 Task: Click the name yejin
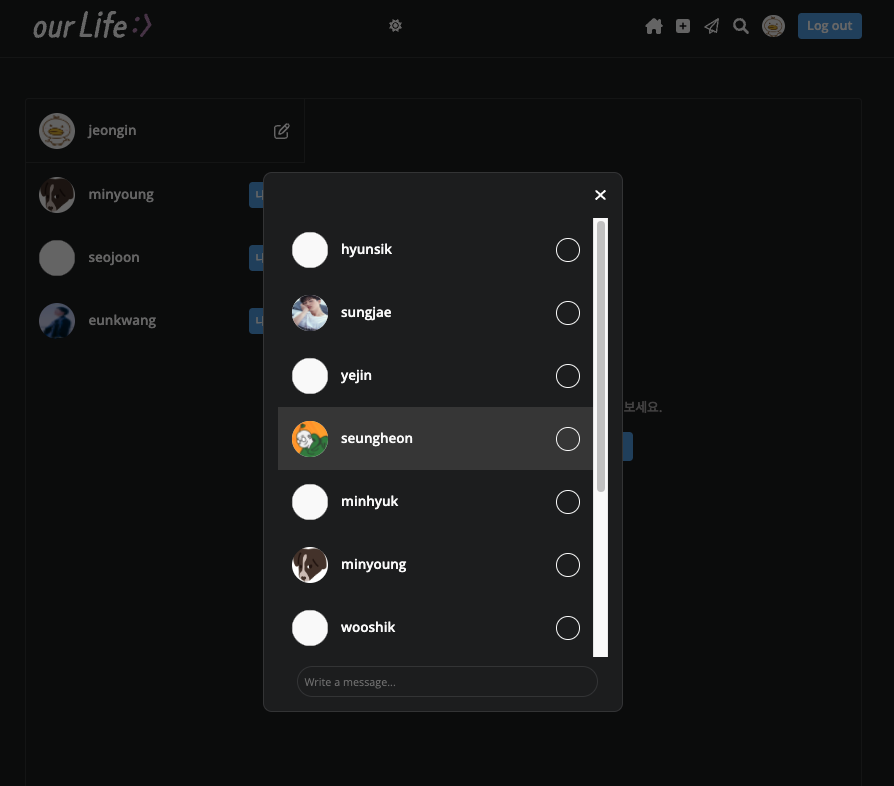point(356,376)
